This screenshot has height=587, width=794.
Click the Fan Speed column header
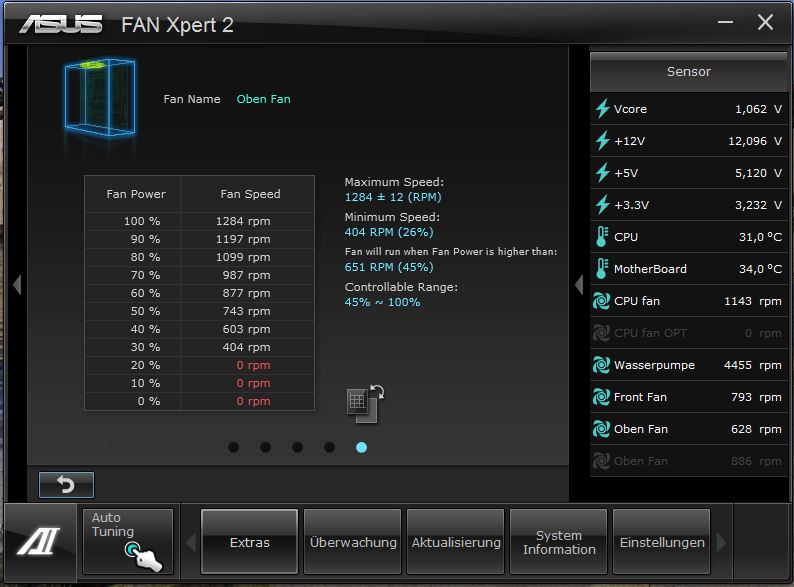pos(250,194)
